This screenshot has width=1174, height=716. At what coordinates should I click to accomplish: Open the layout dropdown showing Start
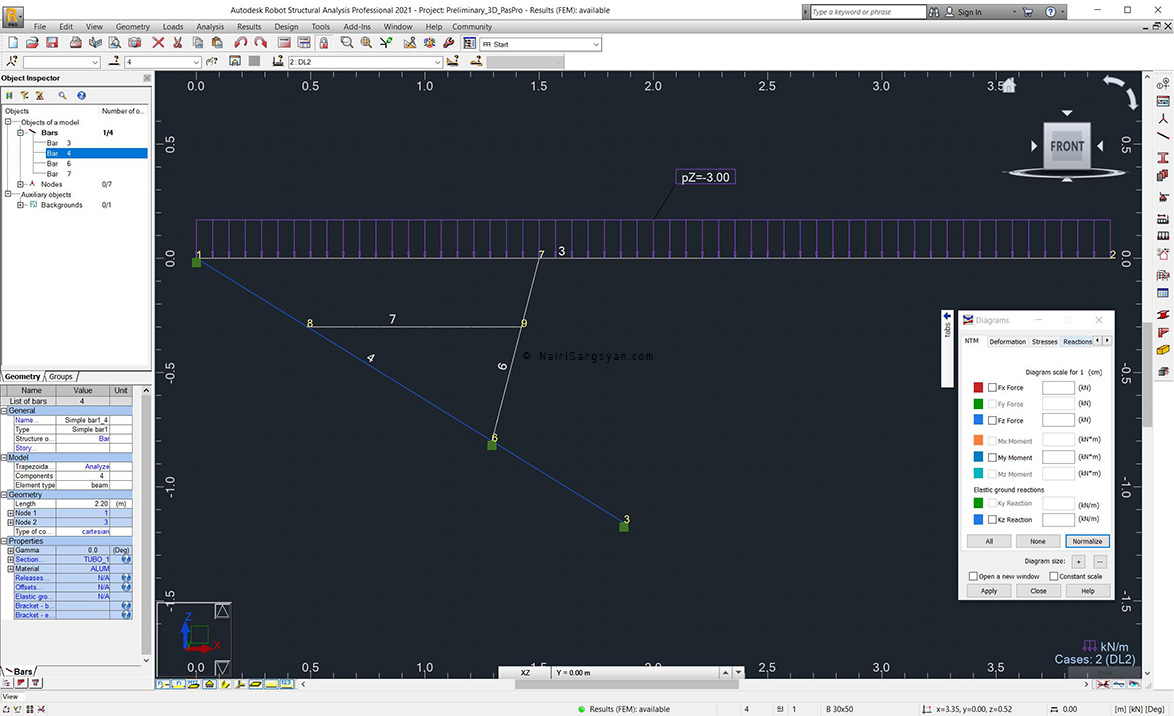(540, 44)
